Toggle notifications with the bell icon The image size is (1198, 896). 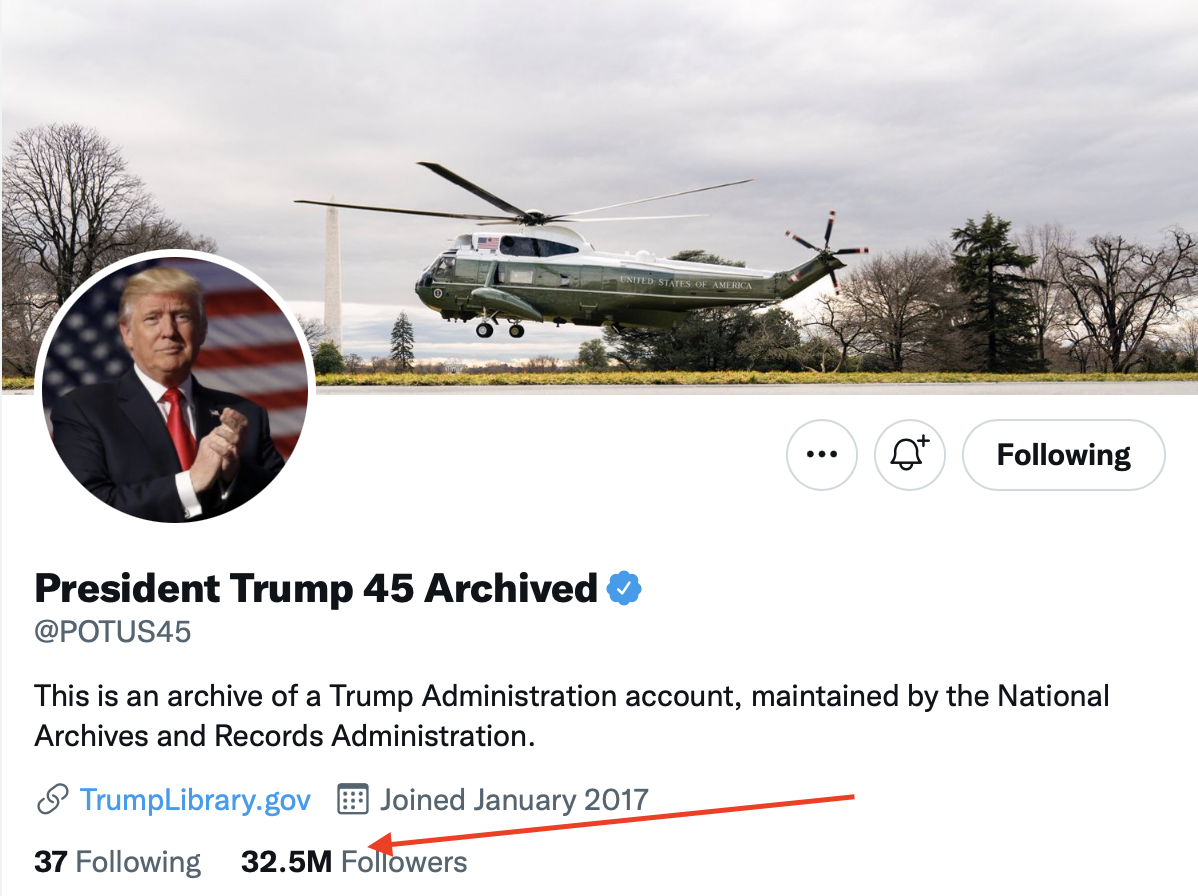click(909, 455)
